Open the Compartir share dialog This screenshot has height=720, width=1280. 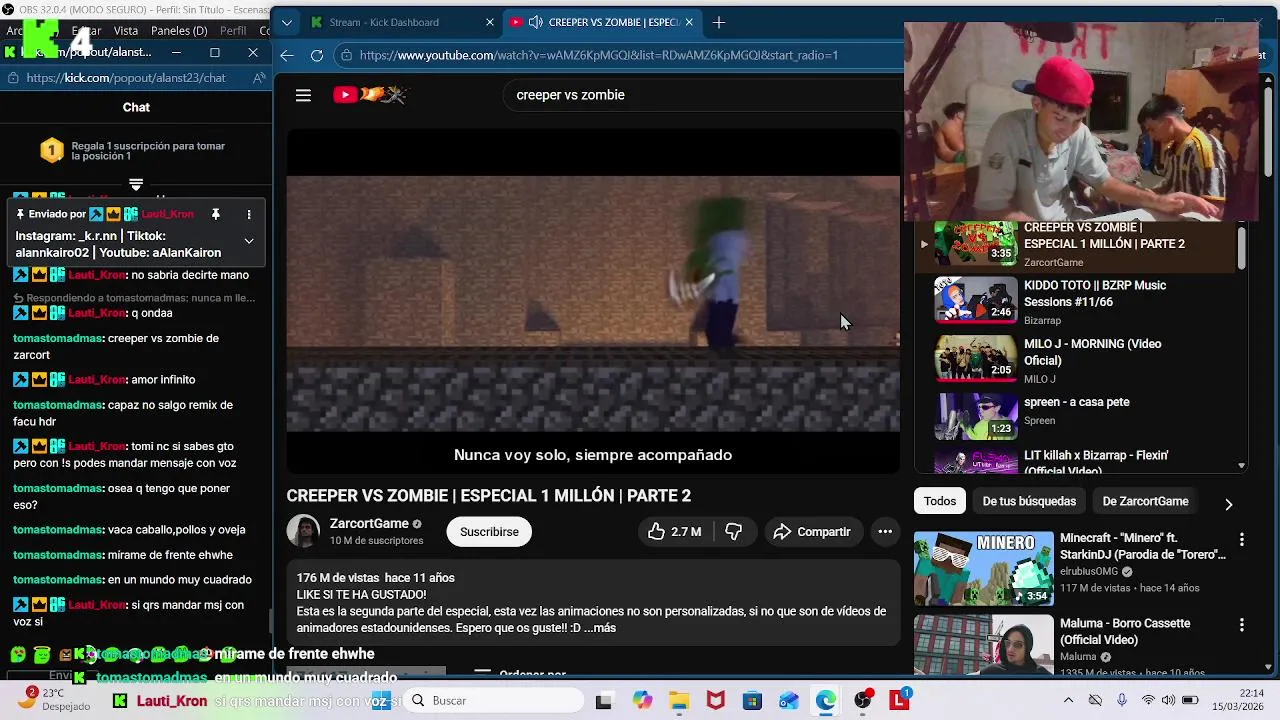click(x=812, y=532)
